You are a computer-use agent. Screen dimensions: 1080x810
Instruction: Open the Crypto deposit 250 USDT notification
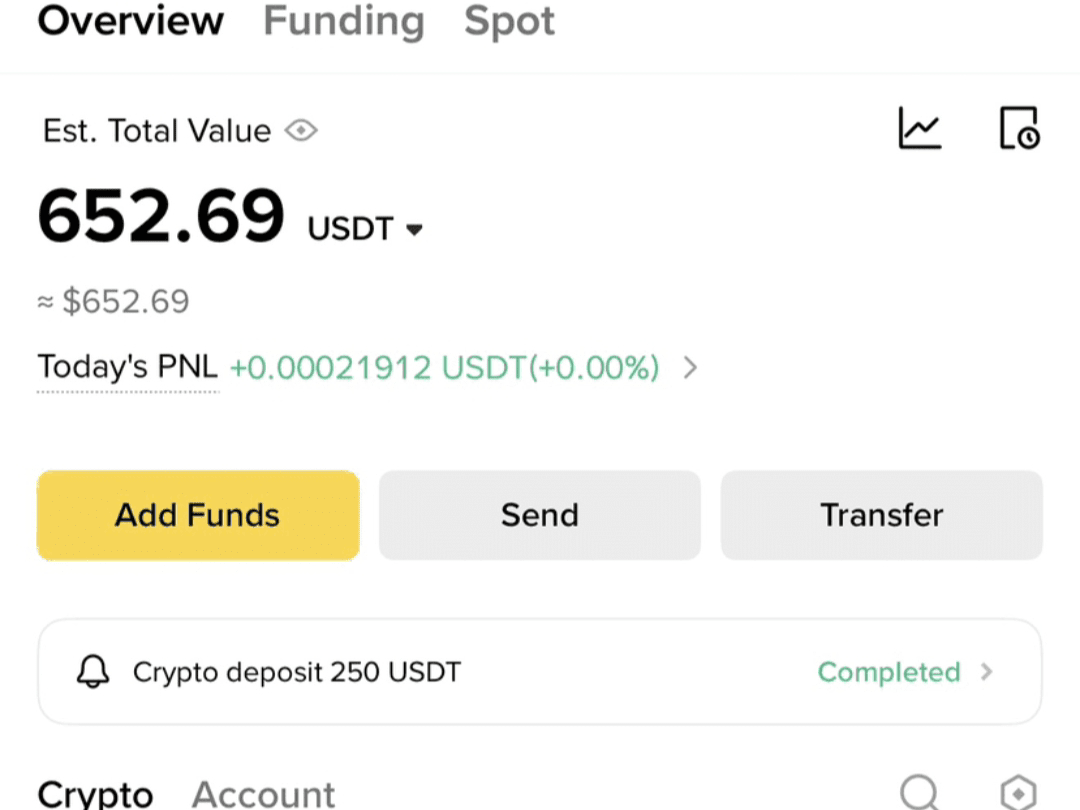point(539,672)
